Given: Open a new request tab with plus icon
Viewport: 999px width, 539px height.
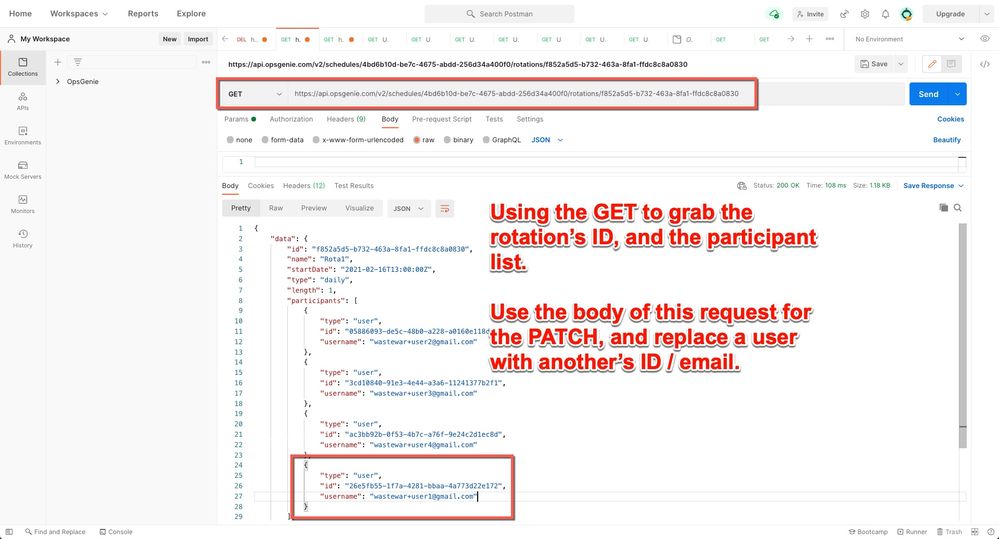Looking at the screenshot, I should point(809,39).
